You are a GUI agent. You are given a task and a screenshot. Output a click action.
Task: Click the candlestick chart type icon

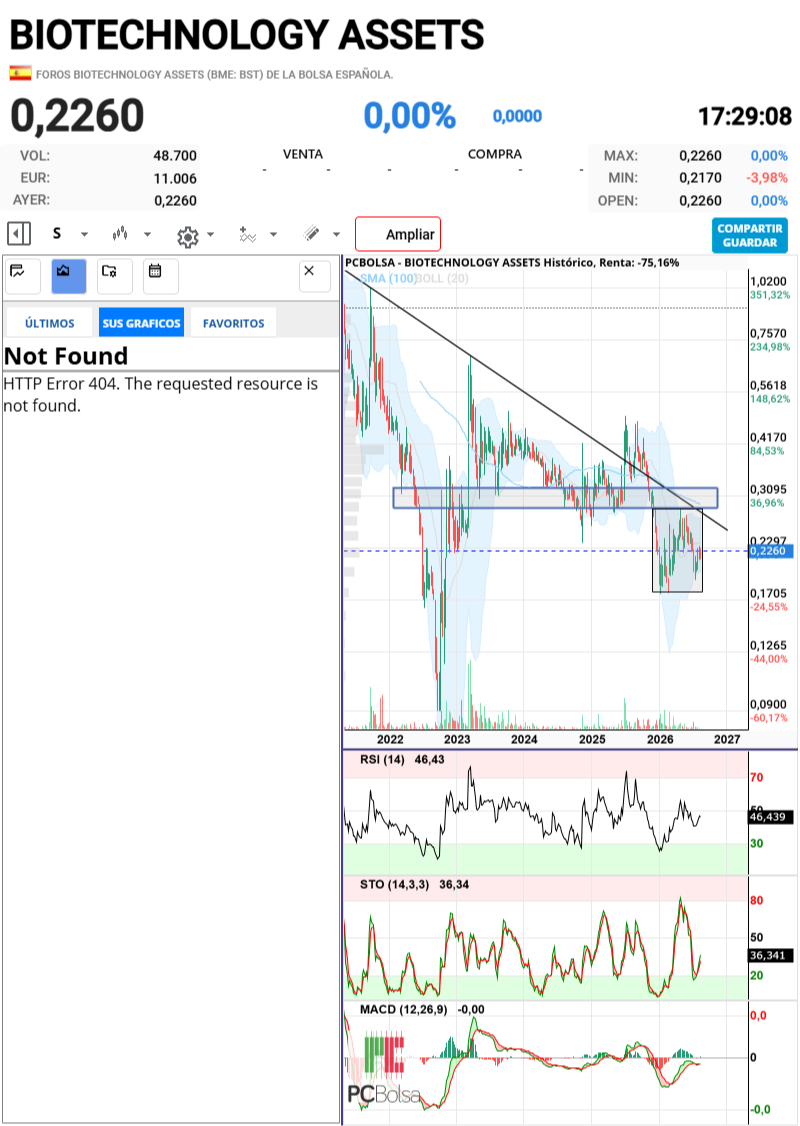120,234
